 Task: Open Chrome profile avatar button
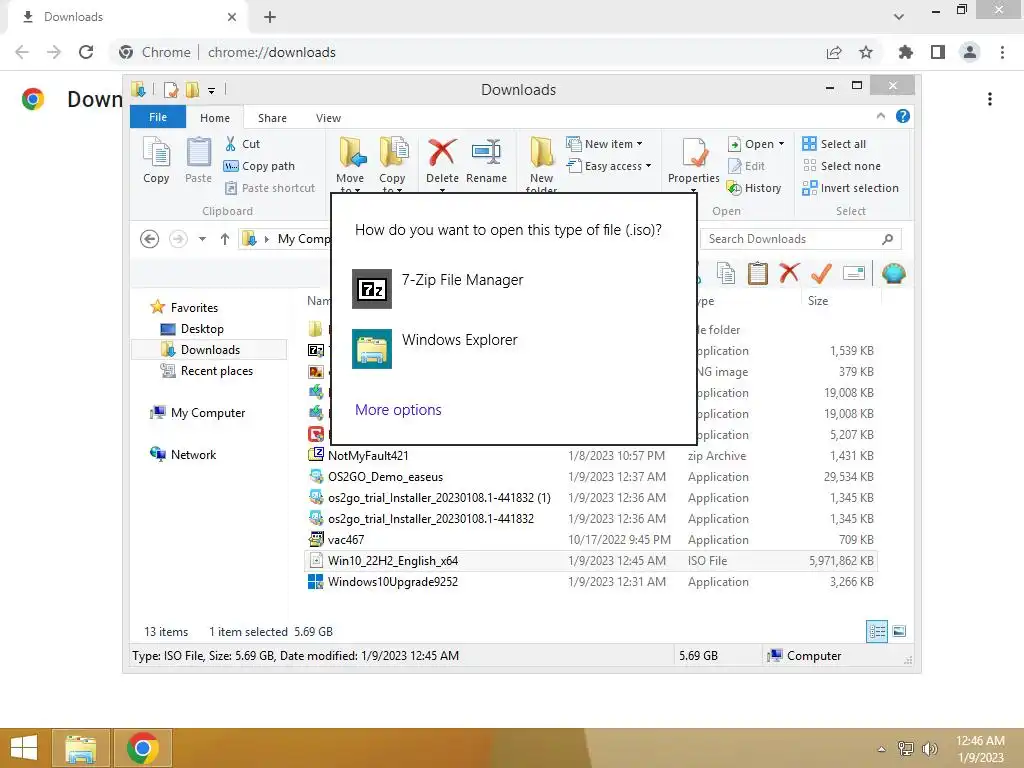pyautogui.click(x=970, y=52)
